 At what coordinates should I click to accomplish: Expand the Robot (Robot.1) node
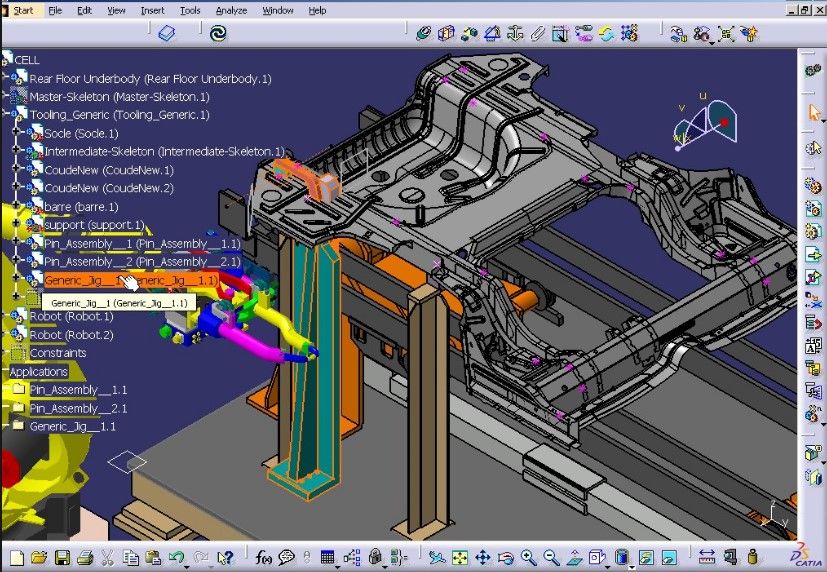tap(5, 316)
